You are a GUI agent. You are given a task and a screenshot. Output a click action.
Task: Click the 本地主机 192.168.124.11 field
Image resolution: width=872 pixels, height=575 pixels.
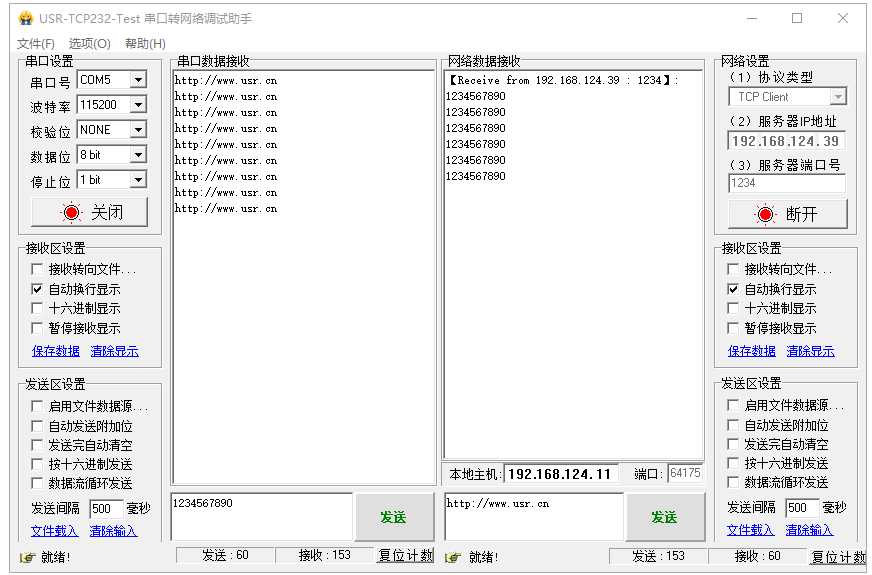pyautogui.click(x=561, y=474)
